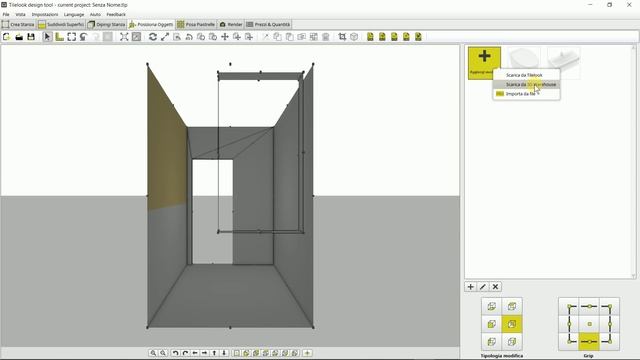The image size is (640, 360).
Task: Click the yellow L-shaped wall tool
Action: coord(60,37)
